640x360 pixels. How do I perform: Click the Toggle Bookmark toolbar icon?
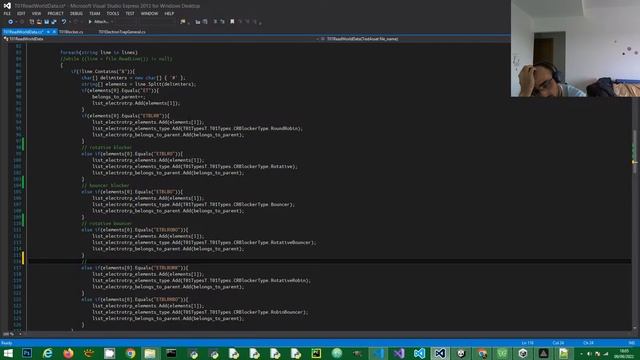tap(232, 22)
